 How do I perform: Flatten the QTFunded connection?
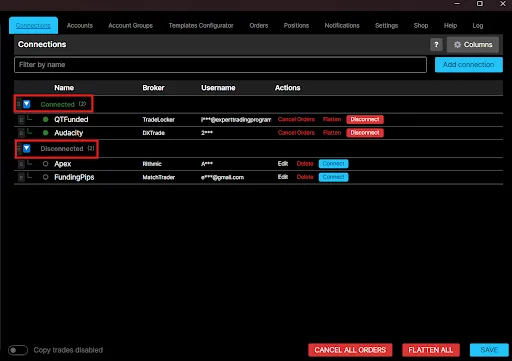pos(332,119)
